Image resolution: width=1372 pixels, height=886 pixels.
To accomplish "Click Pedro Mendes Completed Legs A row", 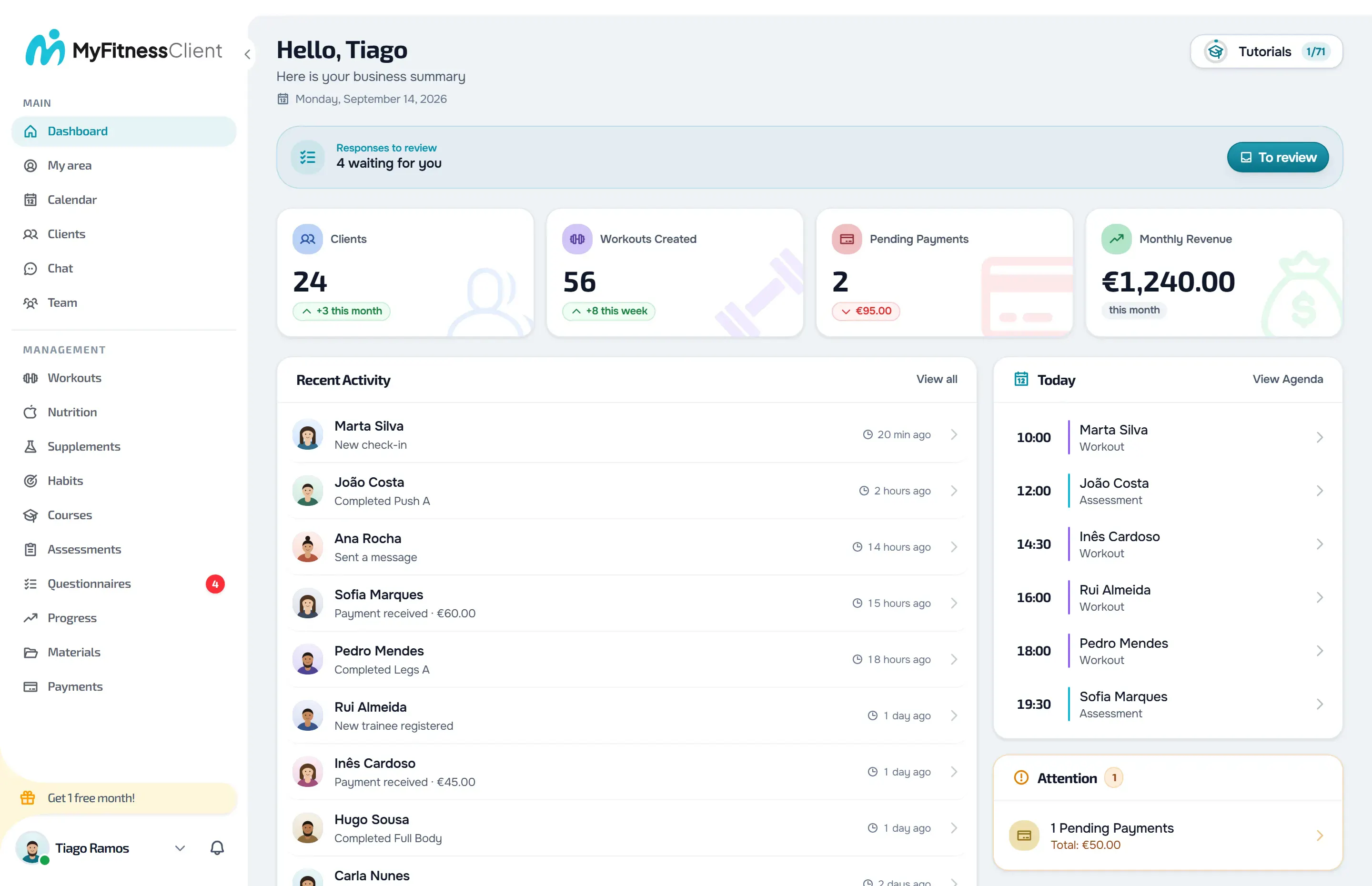I will [x=627, y=659].
